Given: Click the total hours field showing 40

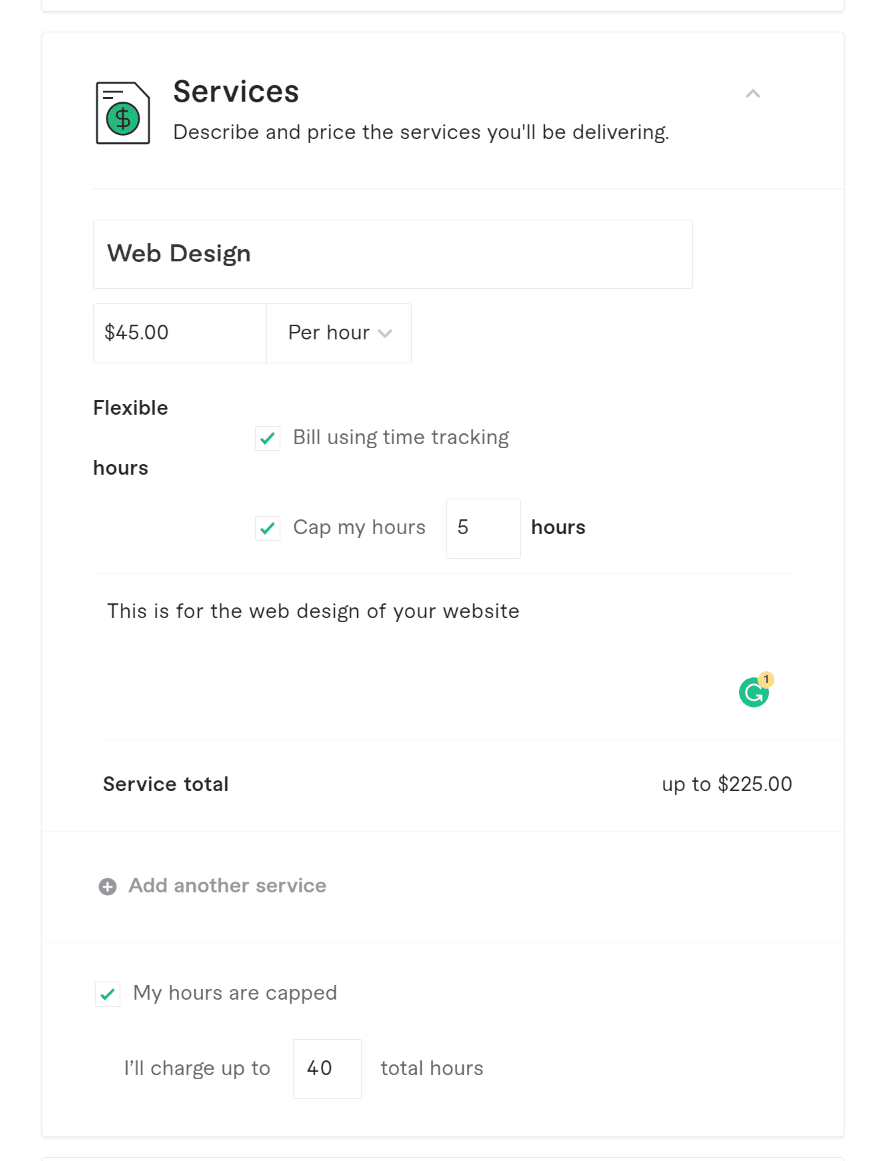Looking at the screenshot, I should pyautogui.click(x=327, y=1068).
